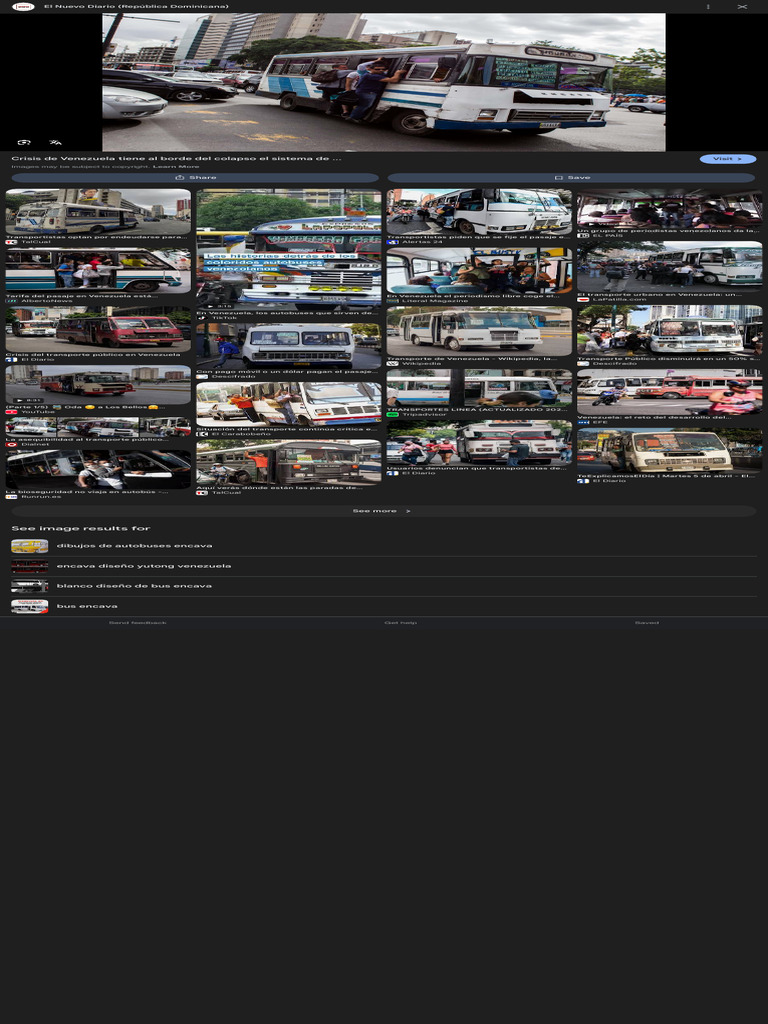Screen dimensions: 768x1024
Task: Open 'Transportistas optan por endeudarse' thumbnail
Action: pyautogui.click(x=98, y=212)
